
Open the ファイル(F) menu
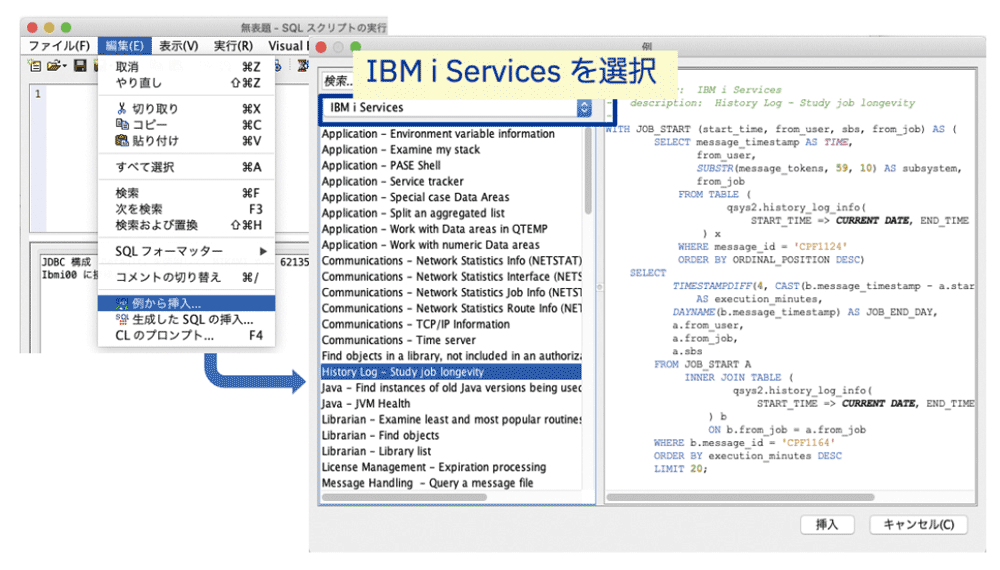pos(59,46)
